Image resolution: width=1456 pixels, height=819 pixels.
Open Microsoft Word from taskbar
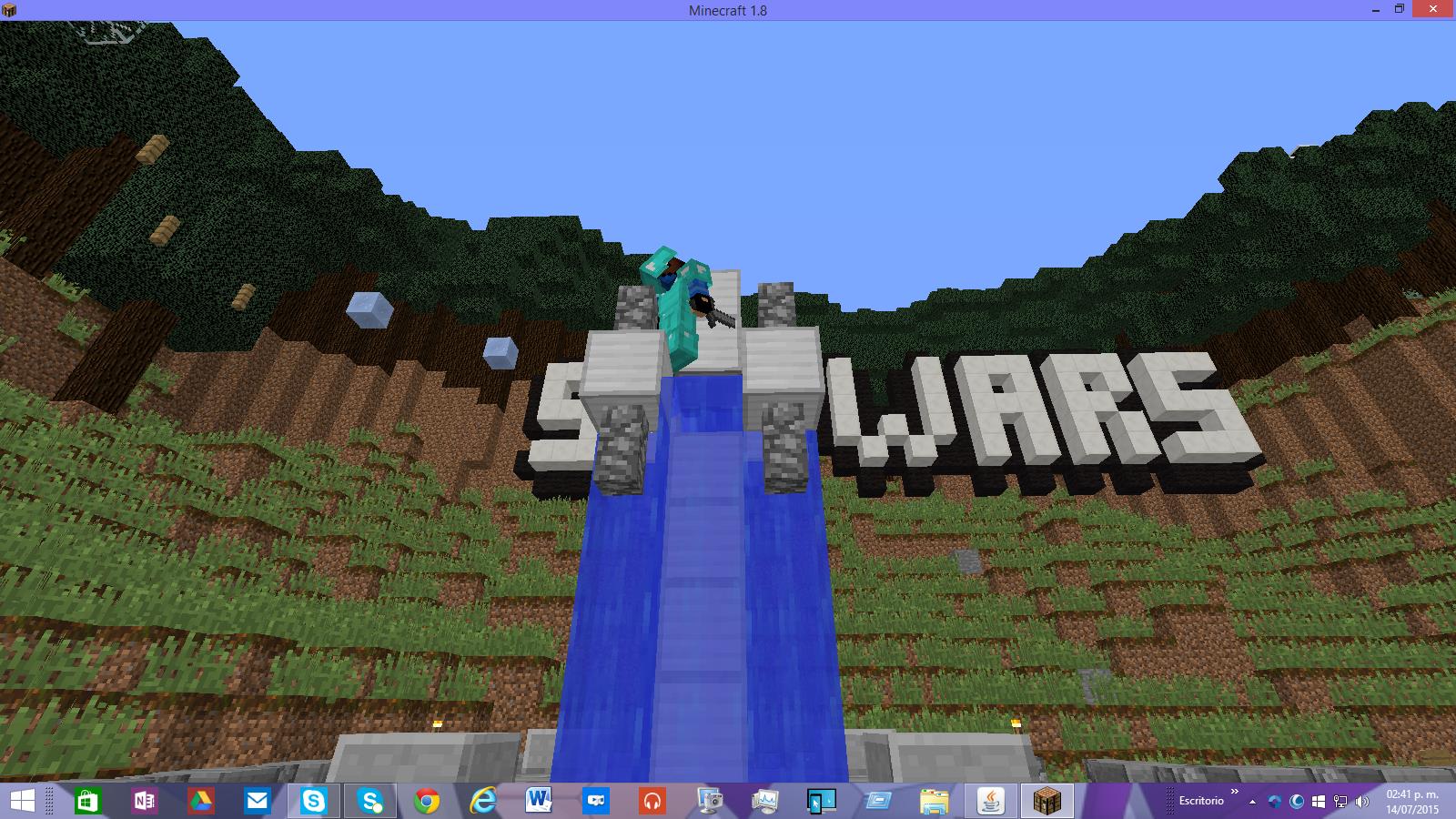click(x=539, y=801)
